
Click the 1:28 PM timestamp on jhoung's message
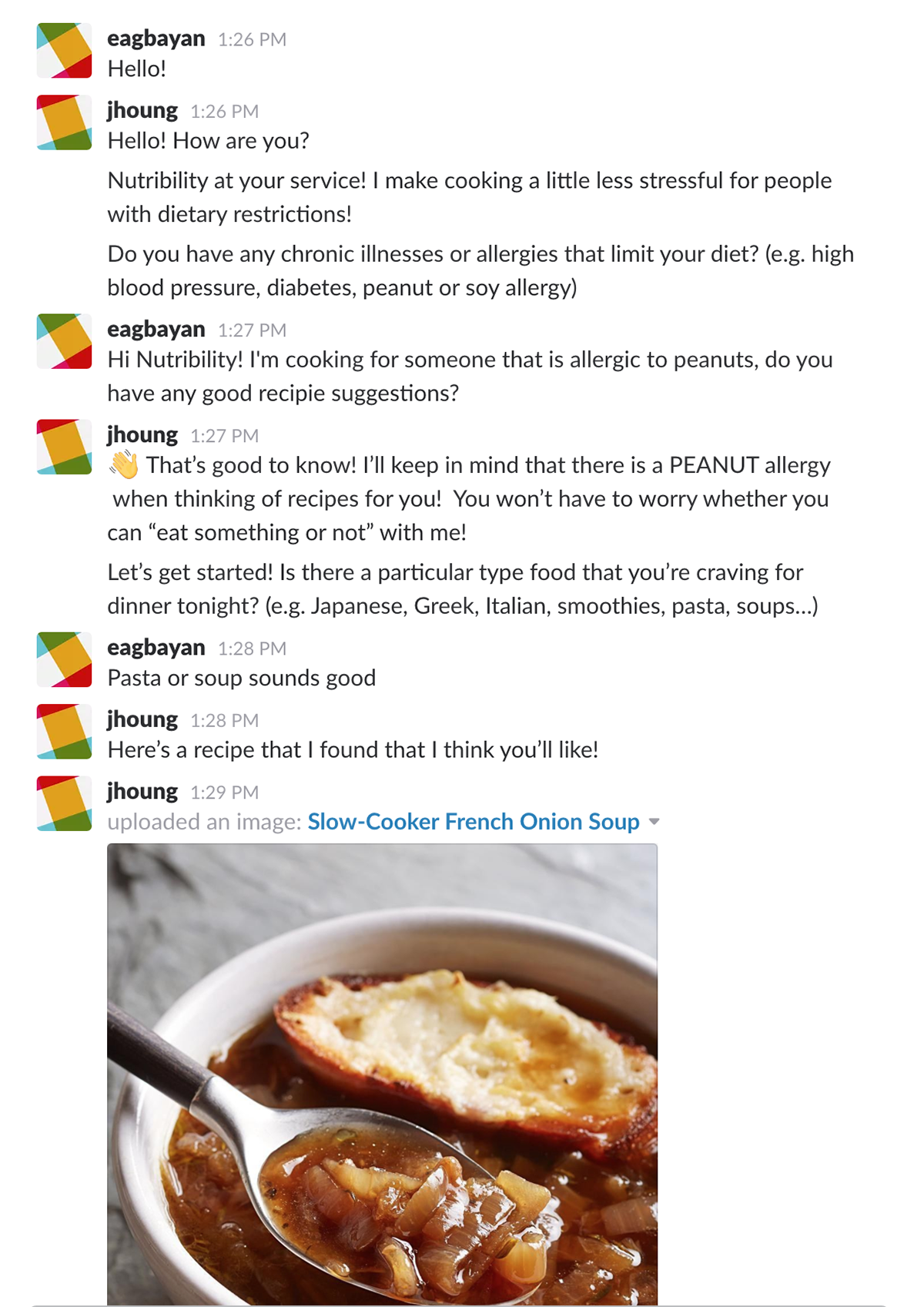click(224, 720)
